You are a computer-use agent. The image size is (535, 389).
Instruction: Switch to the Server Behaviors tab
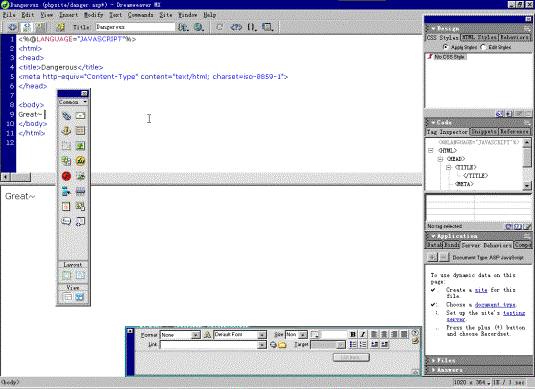(x=486, y=245)
